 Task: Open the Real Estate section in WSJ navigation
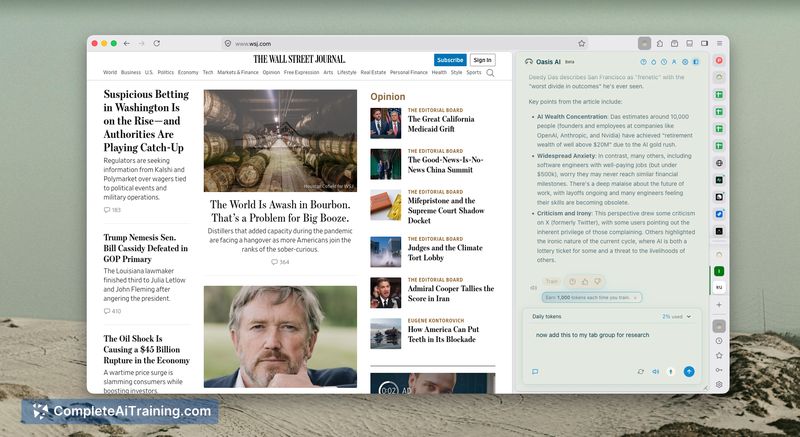point(373,72)
